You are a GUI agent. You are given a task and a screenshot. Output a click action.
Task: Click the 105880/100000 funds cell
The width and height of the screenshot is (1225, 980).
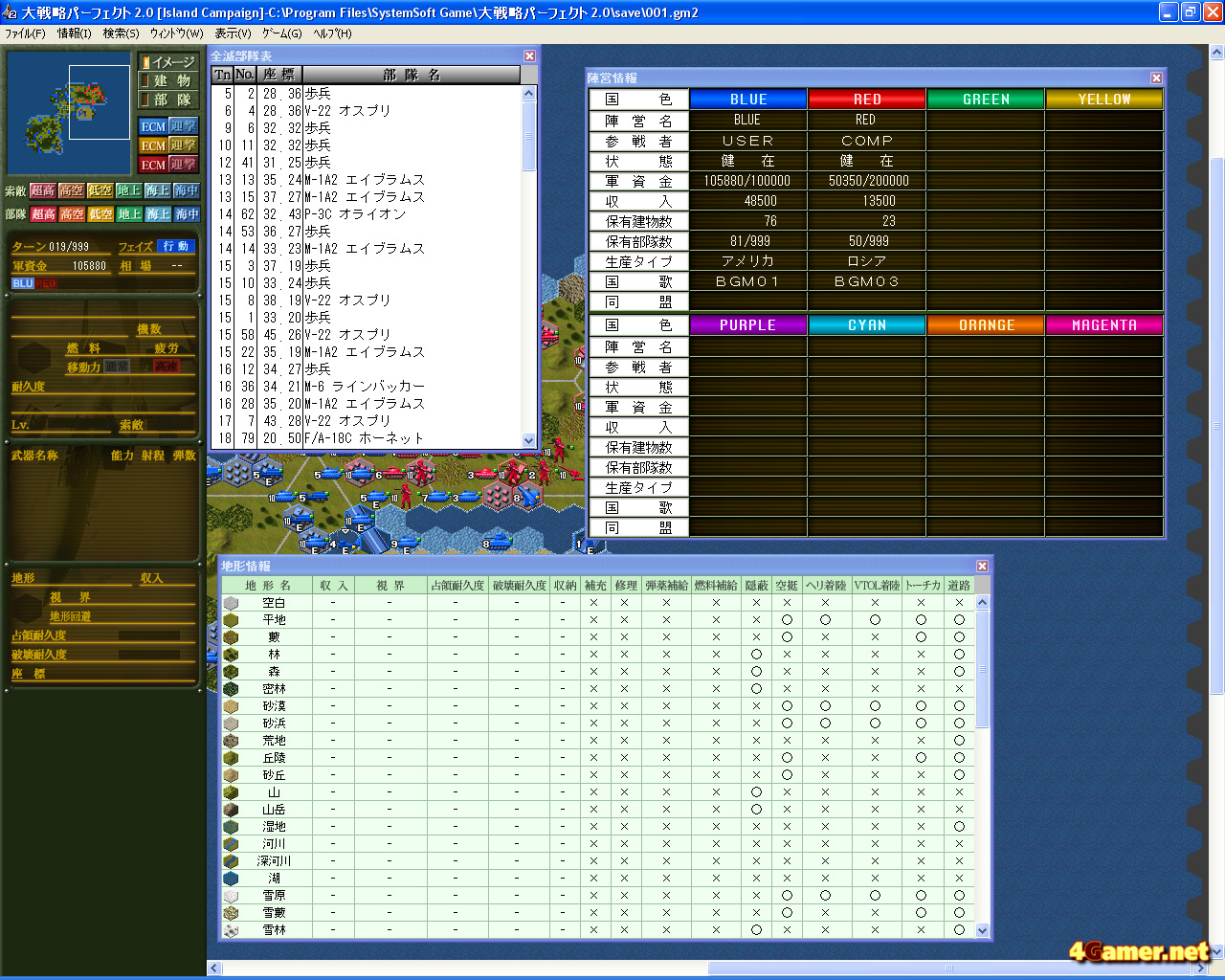748,181
